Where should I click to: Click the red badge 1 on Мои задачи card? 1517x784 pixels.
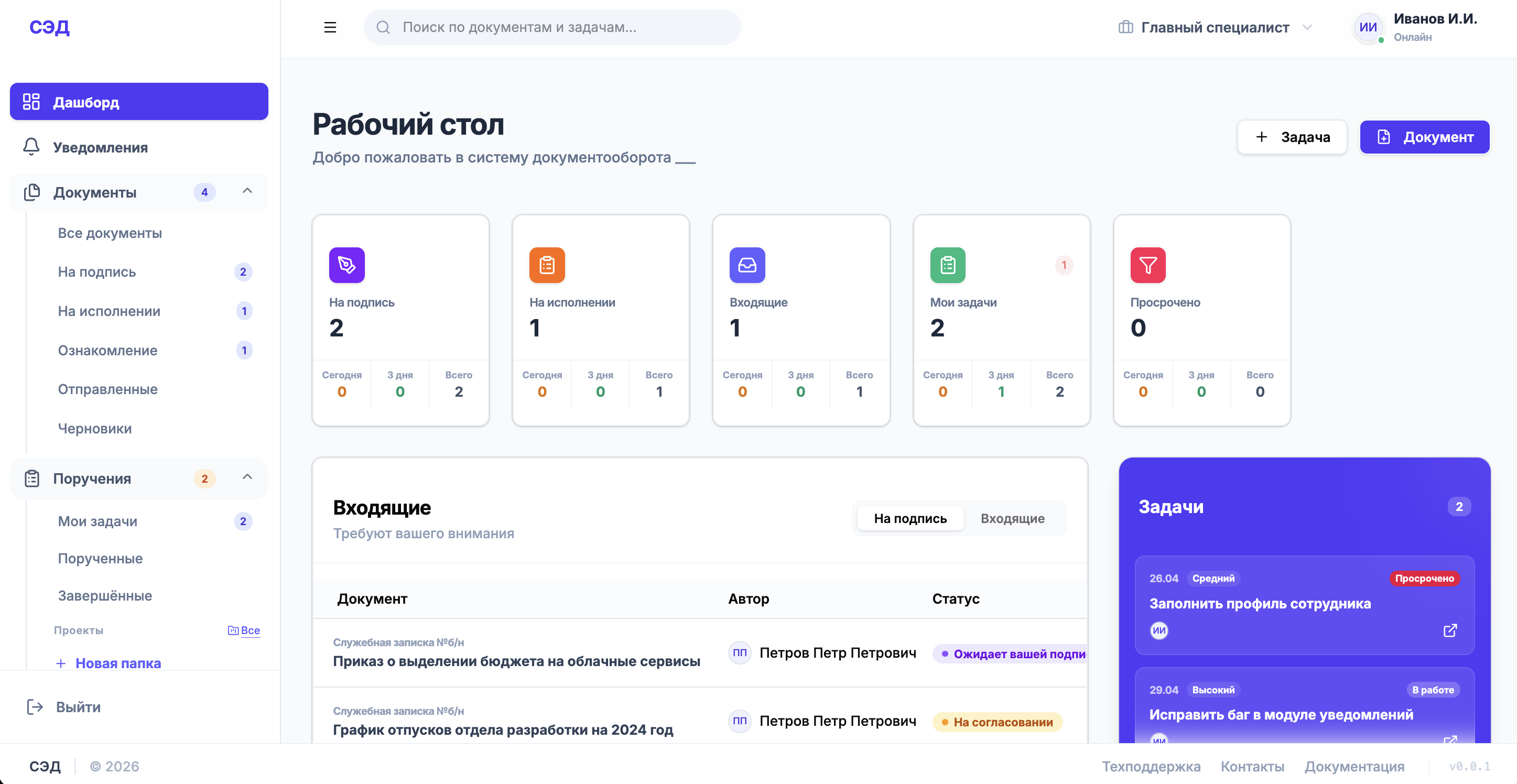point(1064,265)
